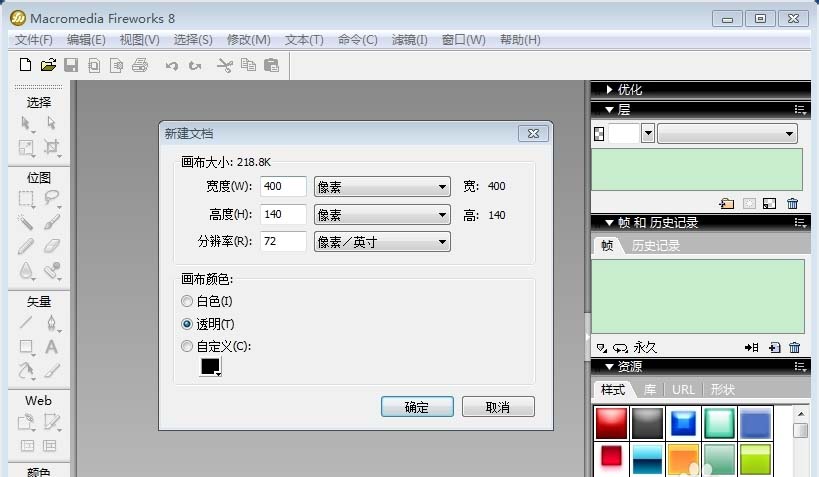Viewport: 819px width, 477px height.
Task: Select the Subselection tool
Action: pos(51,123)
